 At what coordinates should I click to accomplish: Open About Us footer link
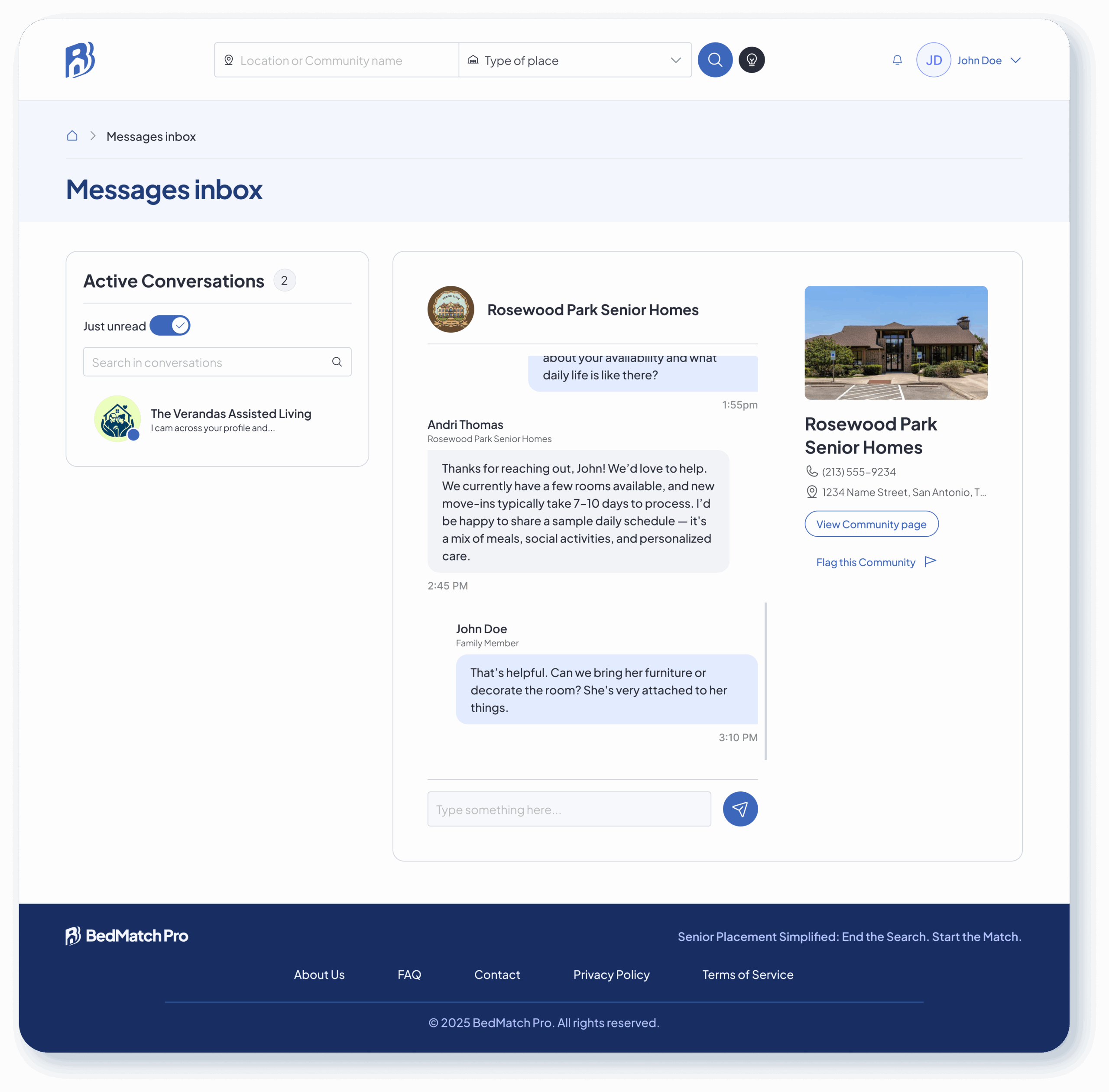[319, 975]
